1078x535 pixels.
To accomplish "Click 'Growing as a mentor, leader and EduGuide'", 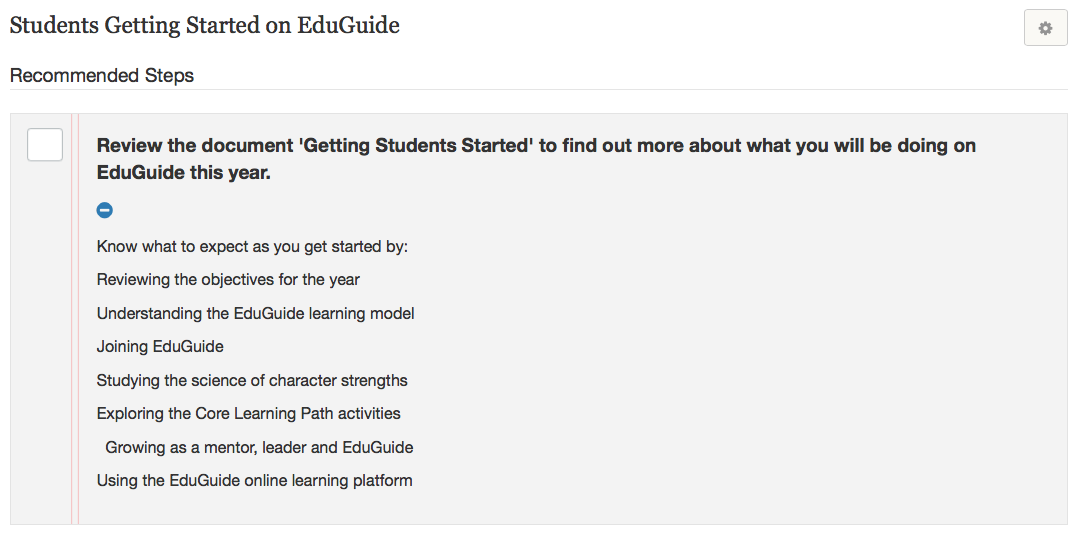I will pos(259,448).
